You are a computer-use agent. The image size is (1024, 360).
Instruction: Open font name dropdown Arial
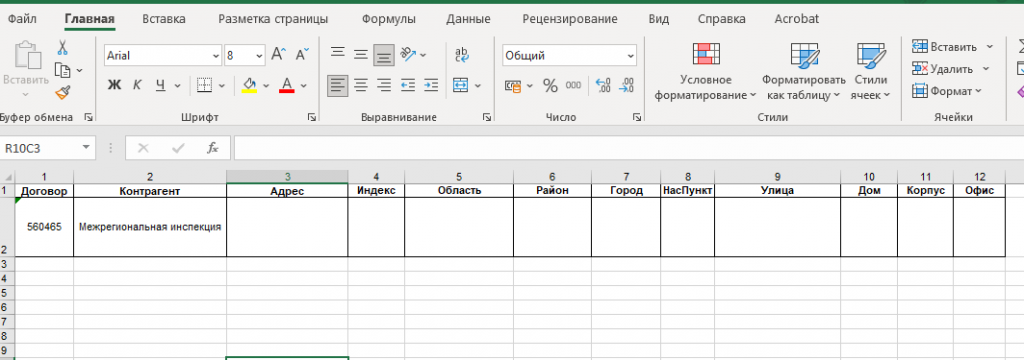click(x=216, y=56)
